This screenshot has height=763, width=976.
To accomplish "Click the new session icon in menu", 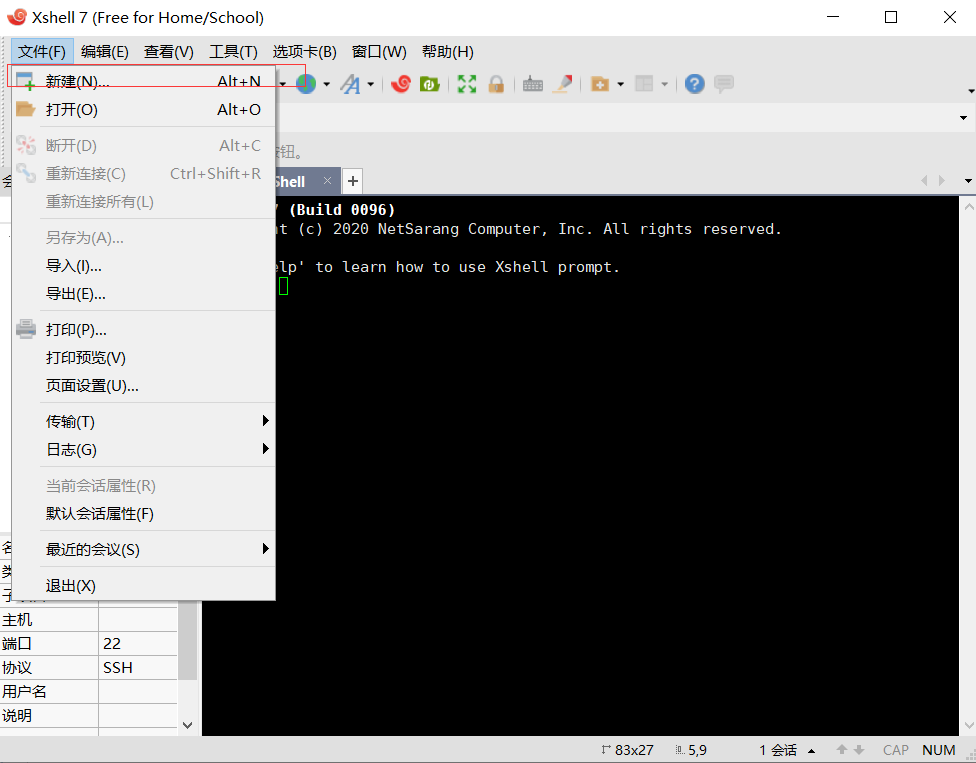I will tap(25, 82).
